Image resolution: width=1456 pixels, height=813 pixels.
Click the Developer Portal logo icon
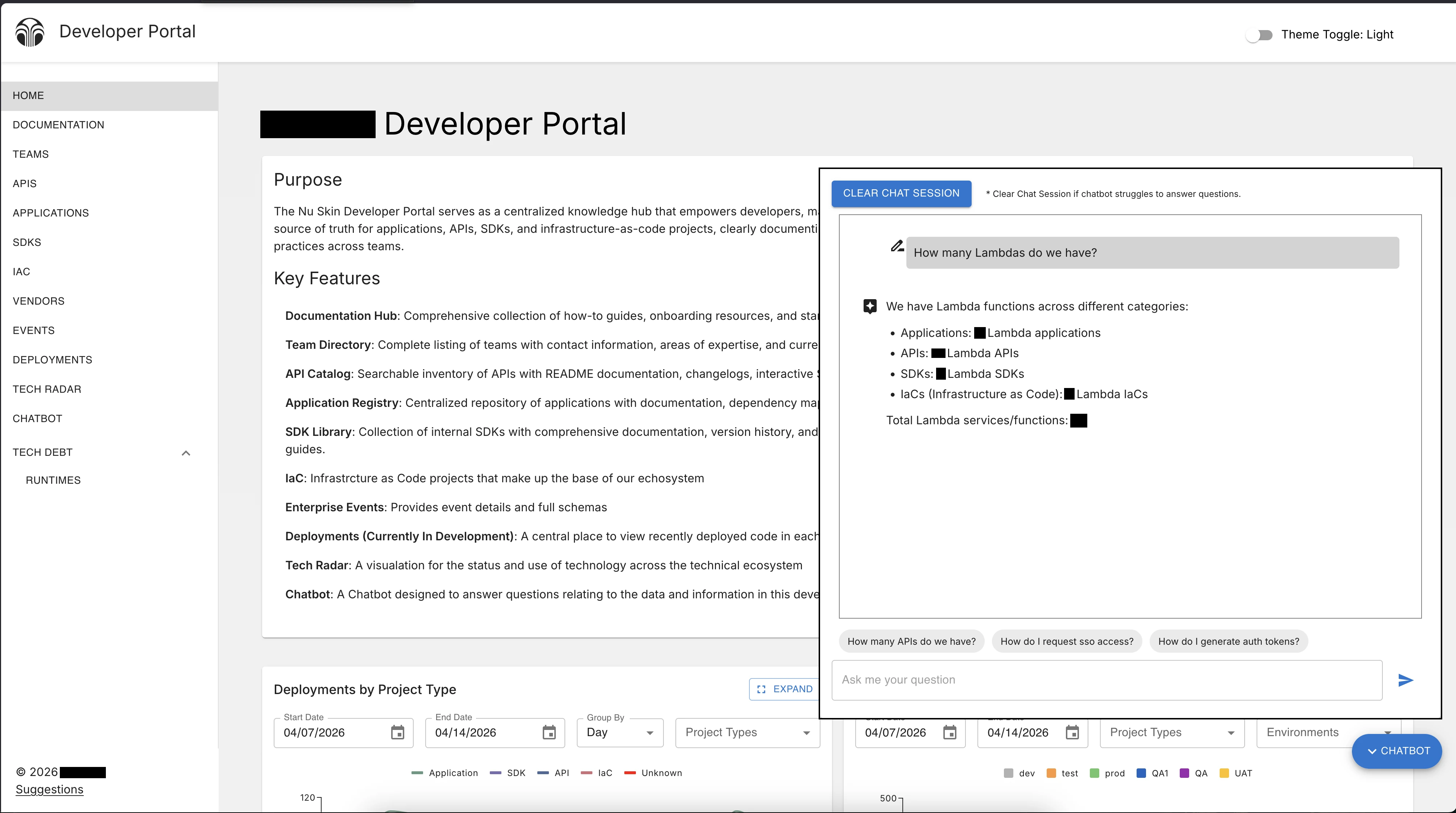coord(30,32)
